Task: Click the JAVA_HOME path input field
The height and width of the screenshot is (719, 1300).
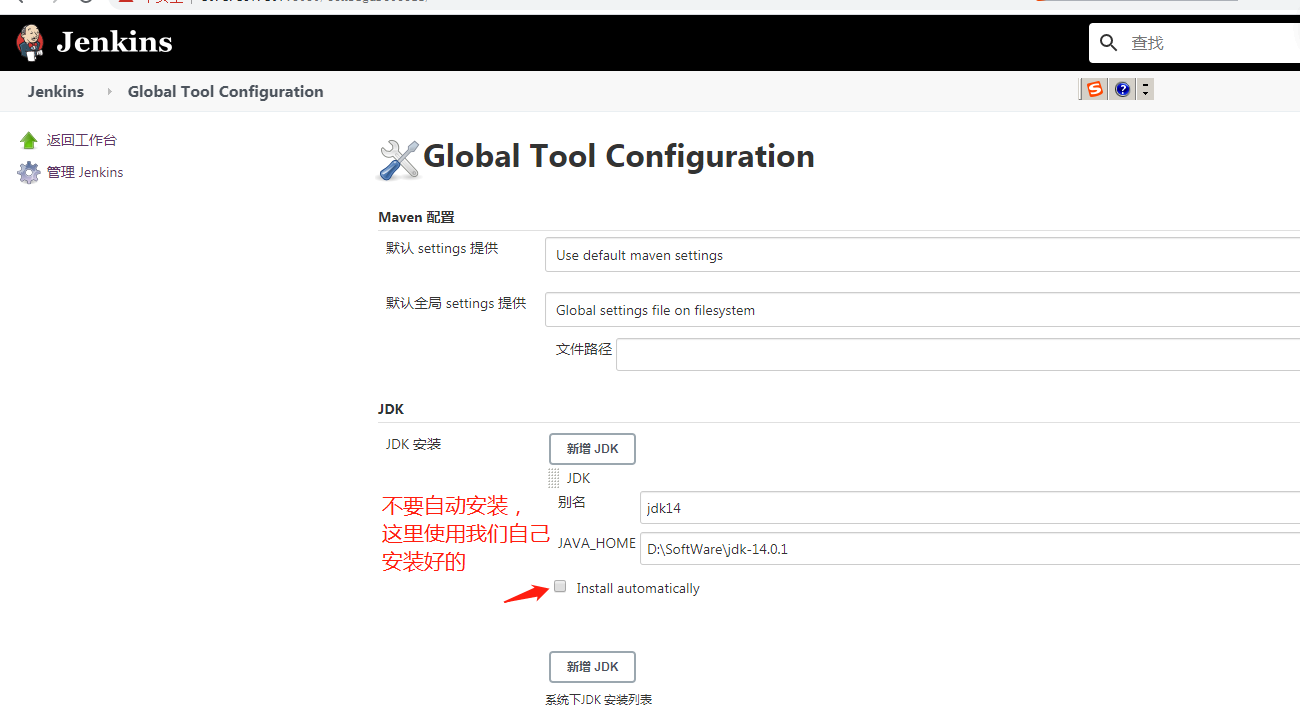Action: 970,549
